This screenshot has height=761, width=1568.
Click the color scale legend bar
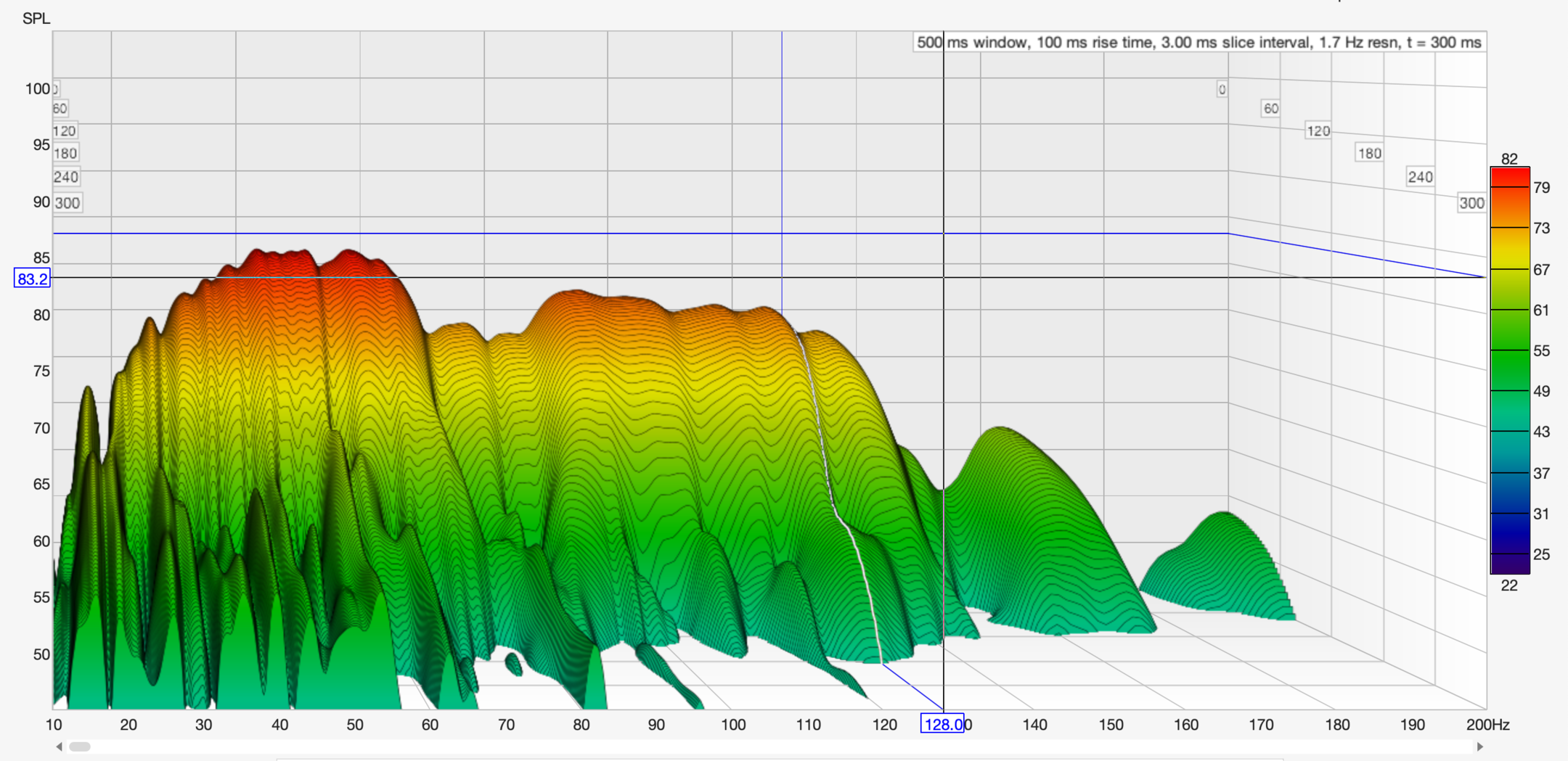[1510, 370]
